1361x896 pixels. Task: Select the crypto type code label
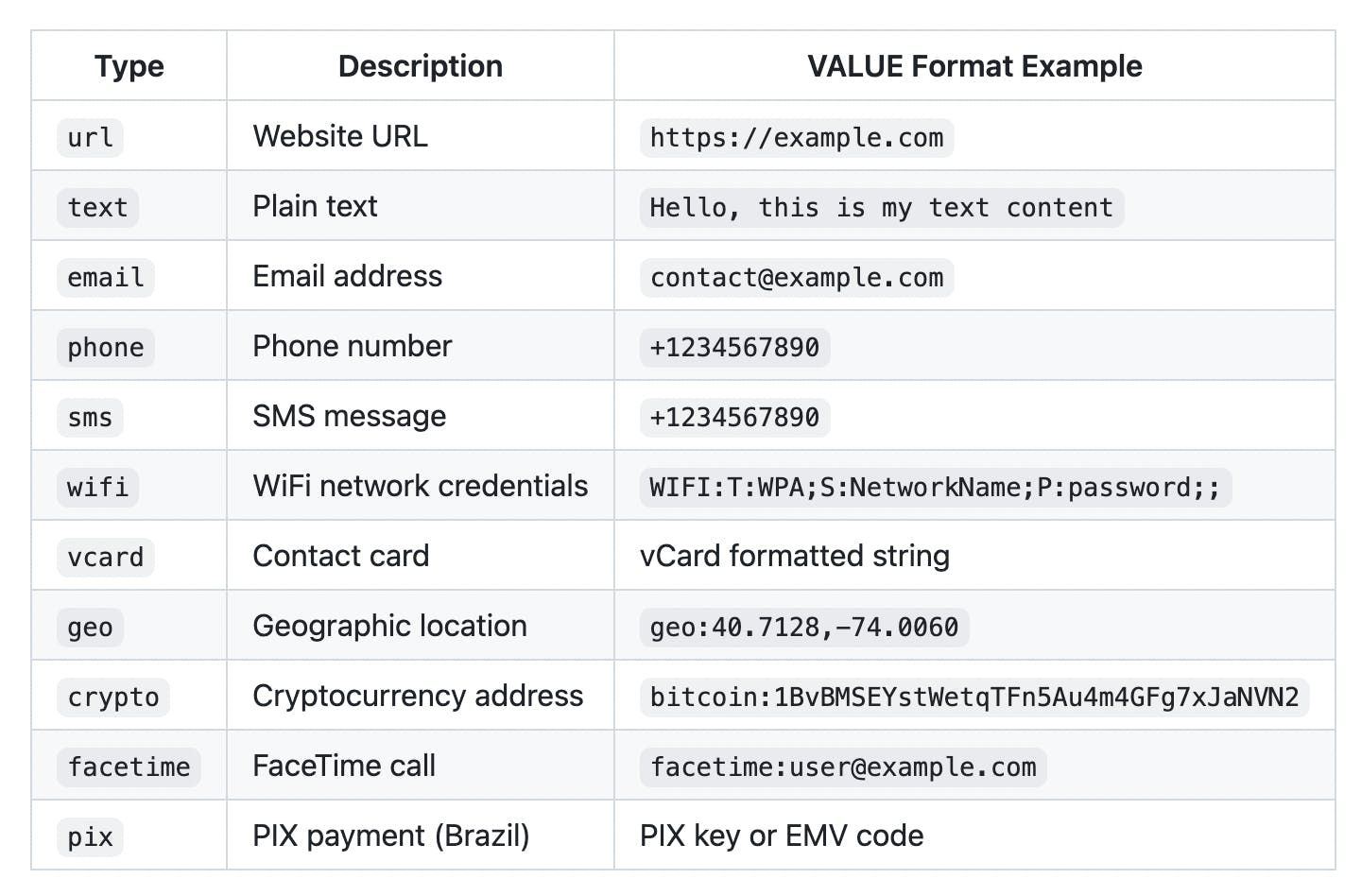pos(113,697)
